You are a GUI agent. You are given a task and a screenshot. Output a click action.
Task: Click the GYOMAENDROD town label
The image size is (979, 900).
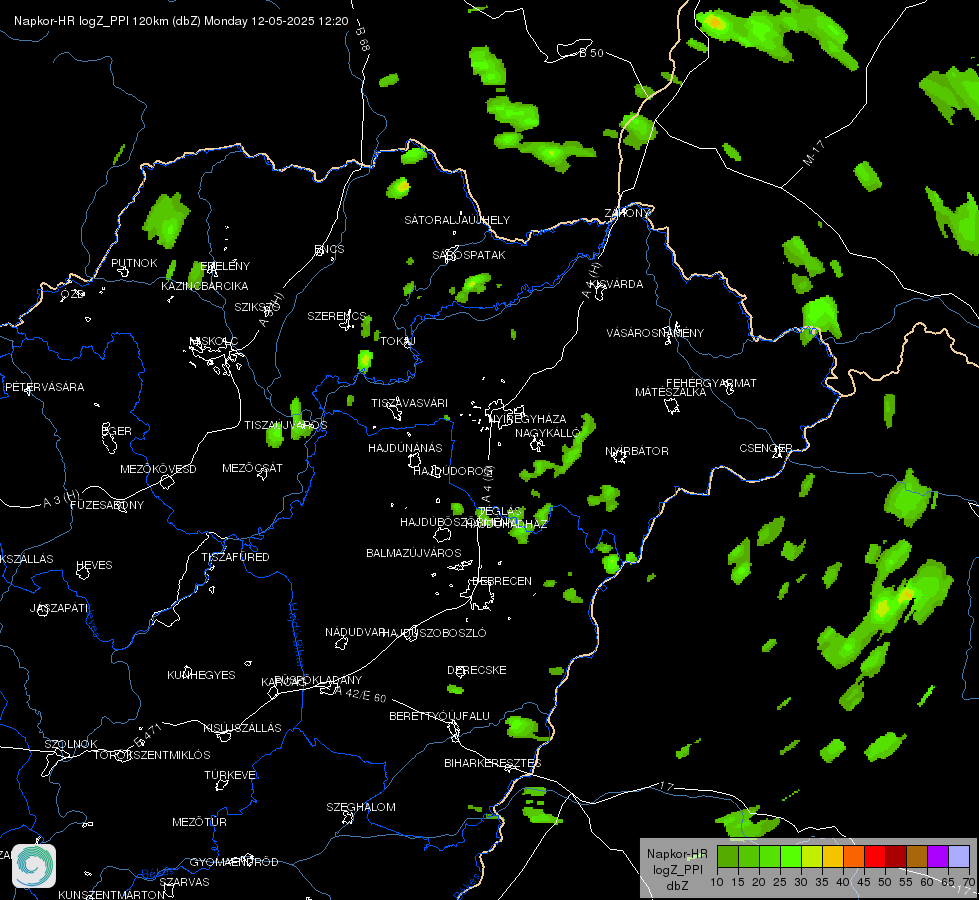[x=234, y=862]
